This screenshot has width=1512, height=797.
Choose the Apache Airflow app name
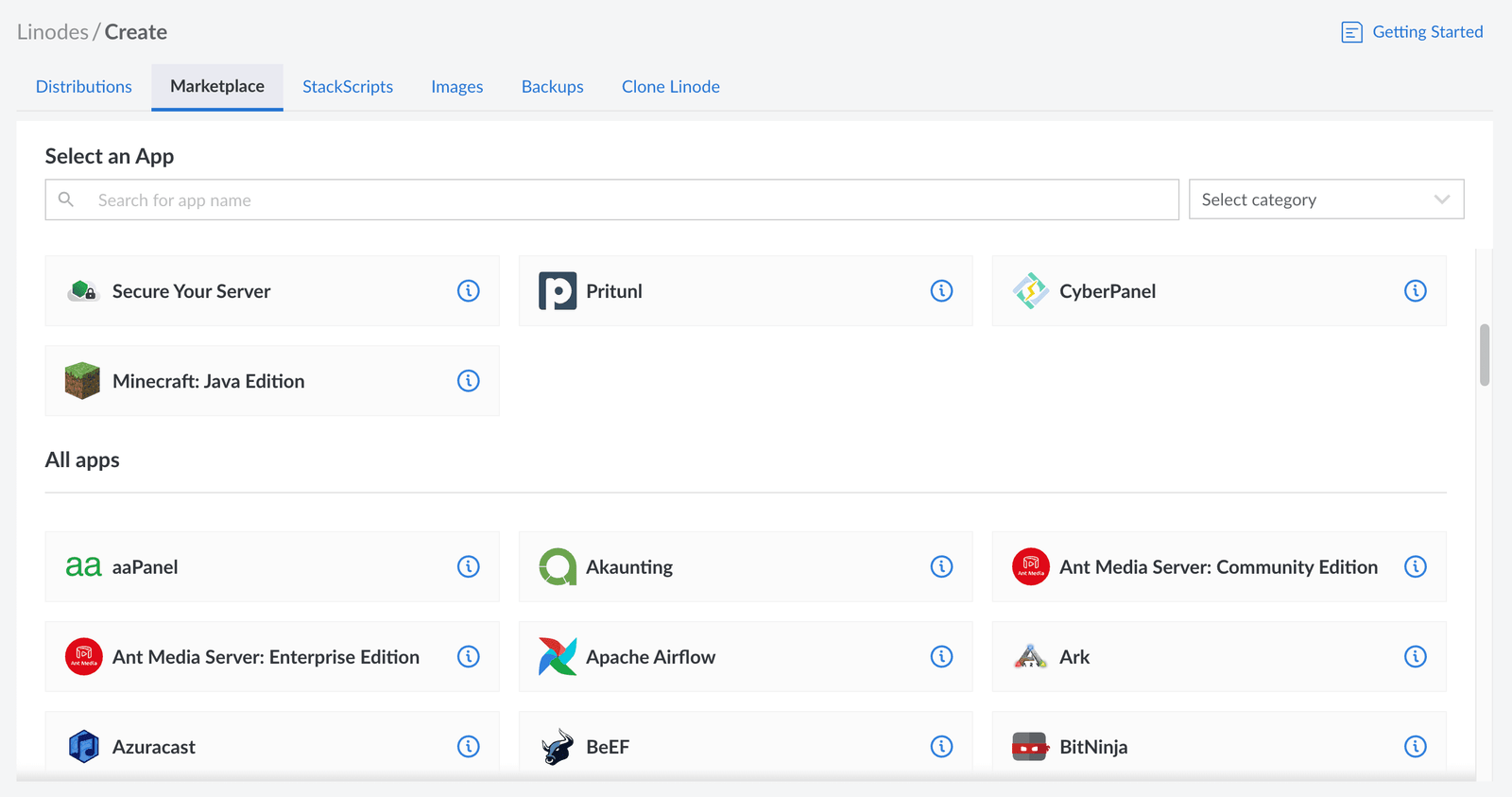coord(651,657)
